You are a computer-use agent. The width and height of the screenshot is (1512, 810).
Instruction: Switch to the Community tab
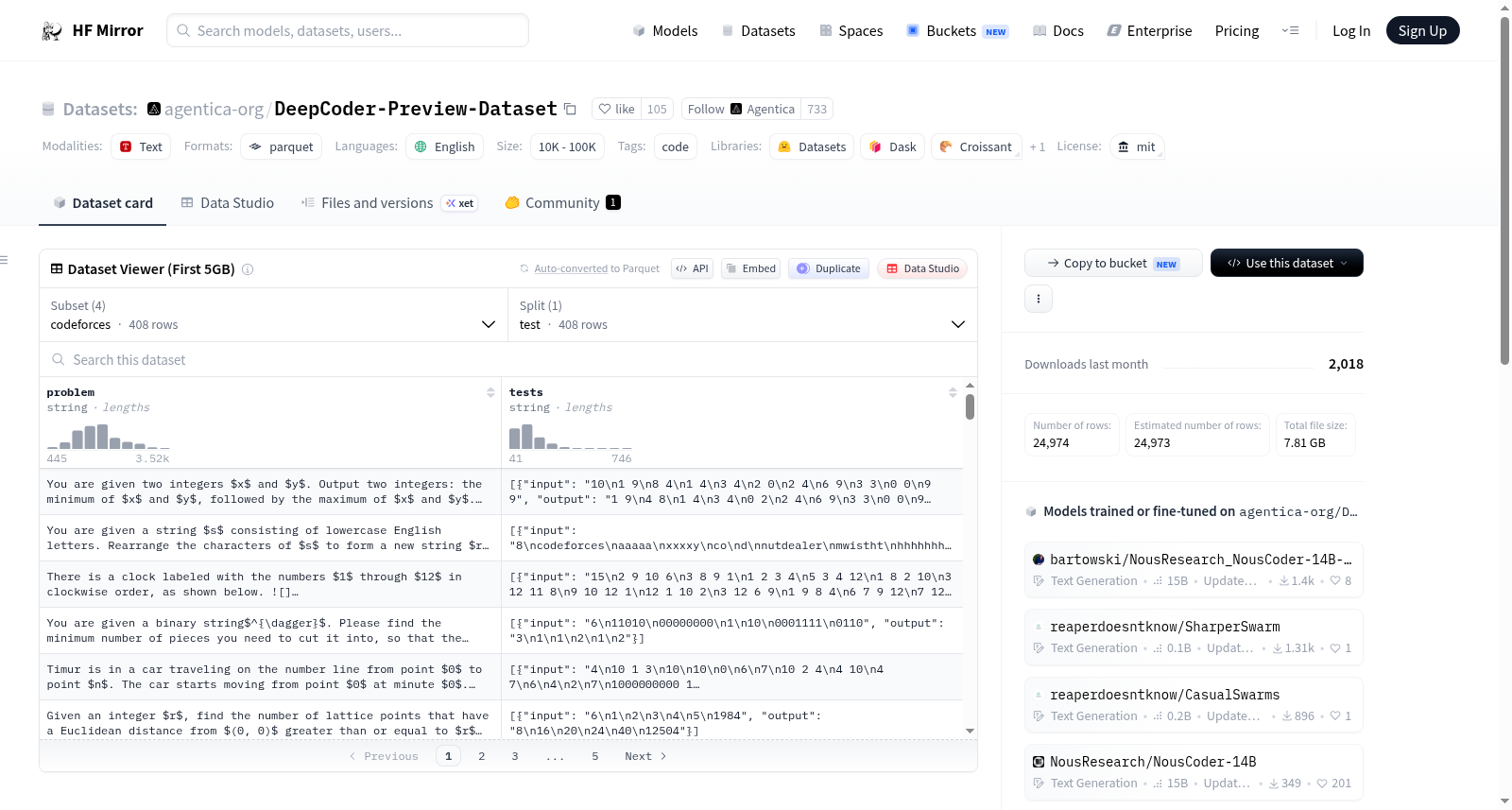[x=563, y=203]
